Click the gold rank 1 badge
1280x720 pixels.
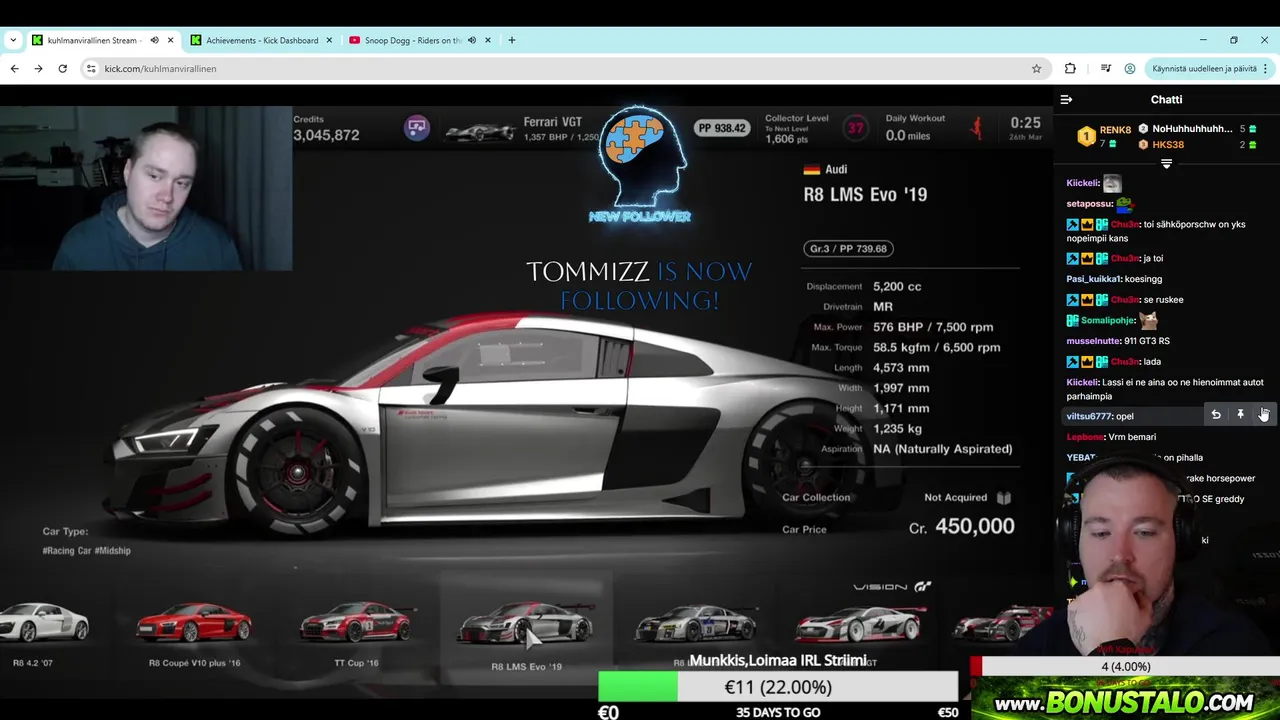click(1086, 136)
